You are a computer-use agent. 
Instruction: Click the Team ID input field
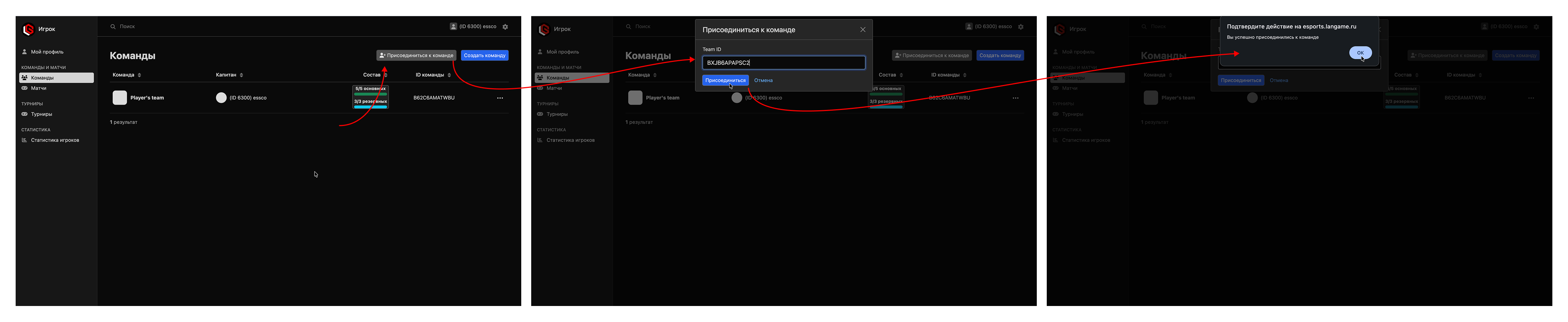pyautogui.click(x=783, y=63)
